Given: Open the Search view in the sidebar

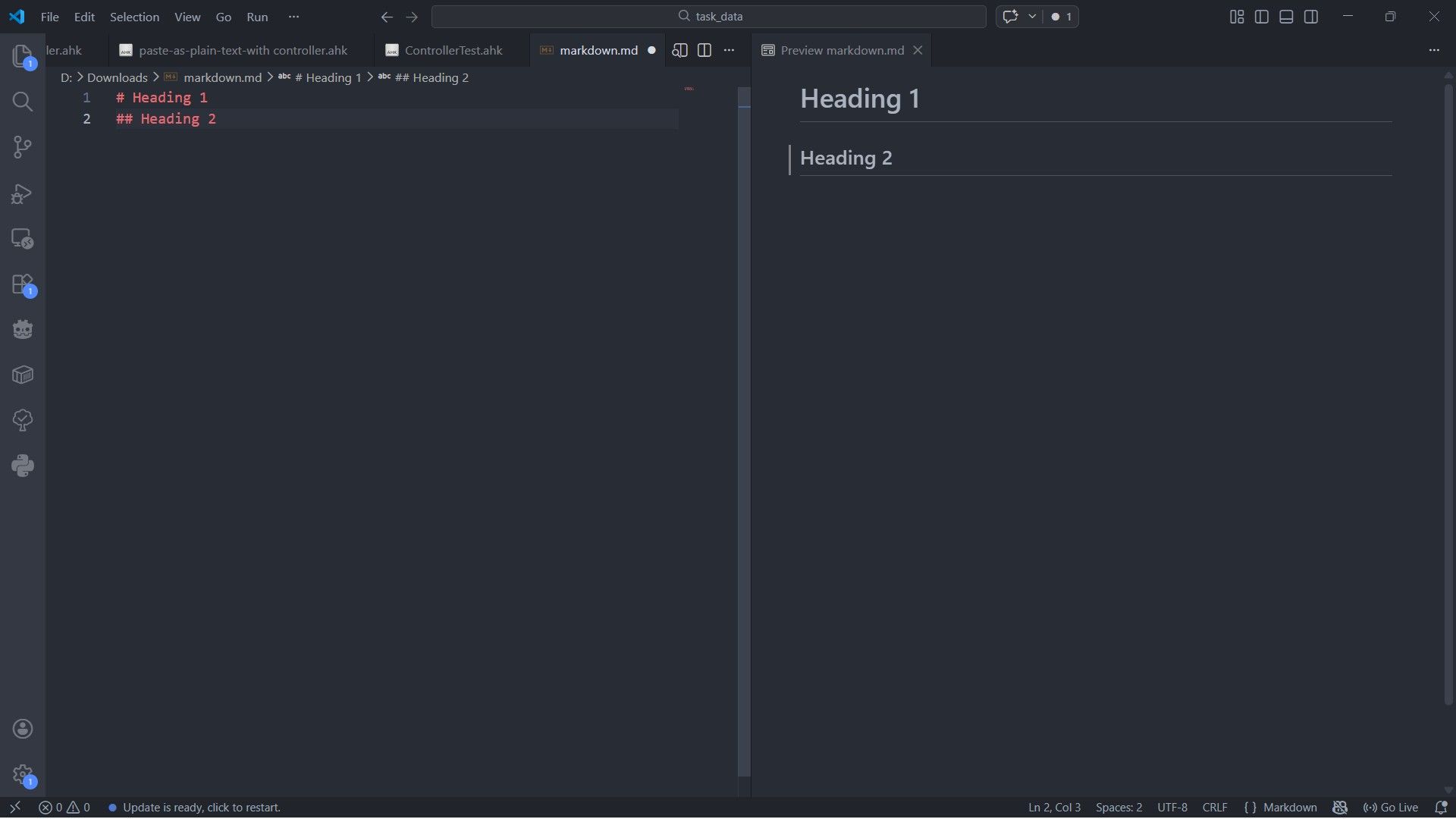Looking at the screenshot, I should pyautogui.click(x=22, y=102).
